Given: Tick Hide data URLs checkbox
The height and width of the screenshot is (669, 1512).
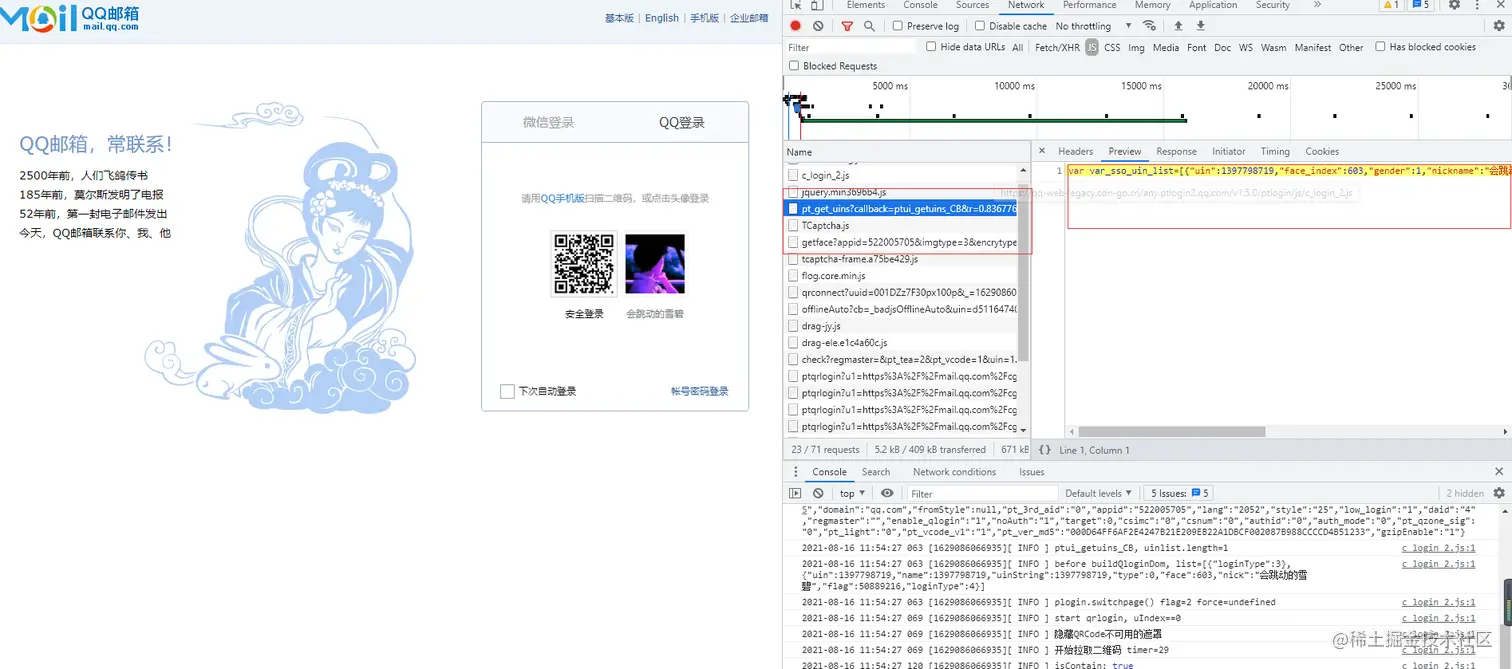Looking at the screenshot, I should point(931,46).
